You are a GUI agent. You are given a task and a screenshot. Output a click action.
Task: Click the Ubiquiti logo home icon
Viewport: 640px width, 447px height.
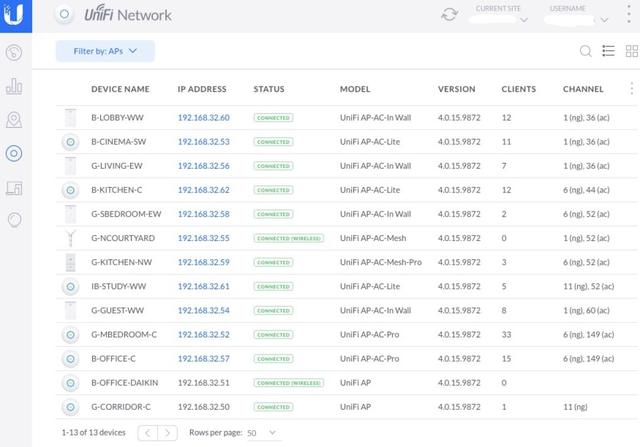(15, 16)
